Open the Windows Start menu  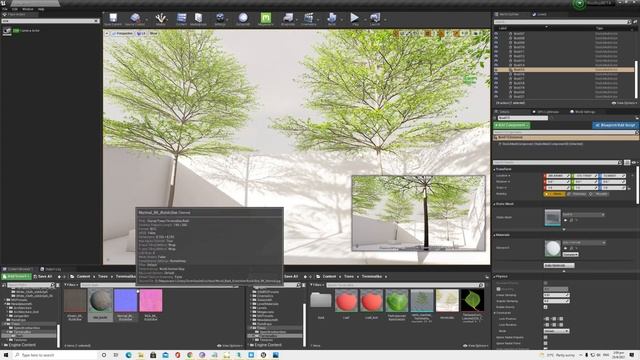6,355
